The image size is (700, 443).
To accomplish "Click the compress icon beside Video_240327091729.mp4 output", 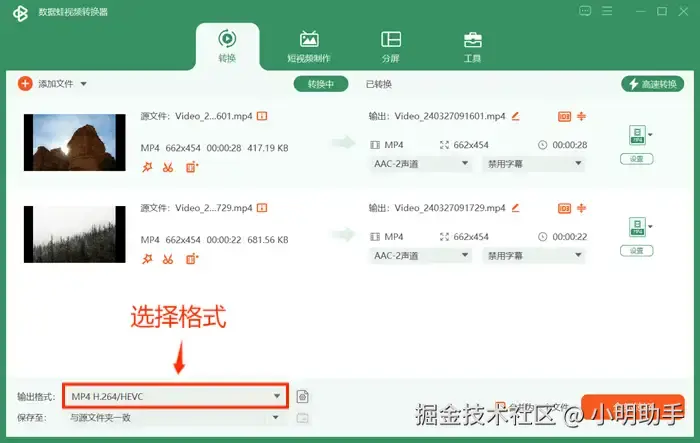I will (581, 208).
